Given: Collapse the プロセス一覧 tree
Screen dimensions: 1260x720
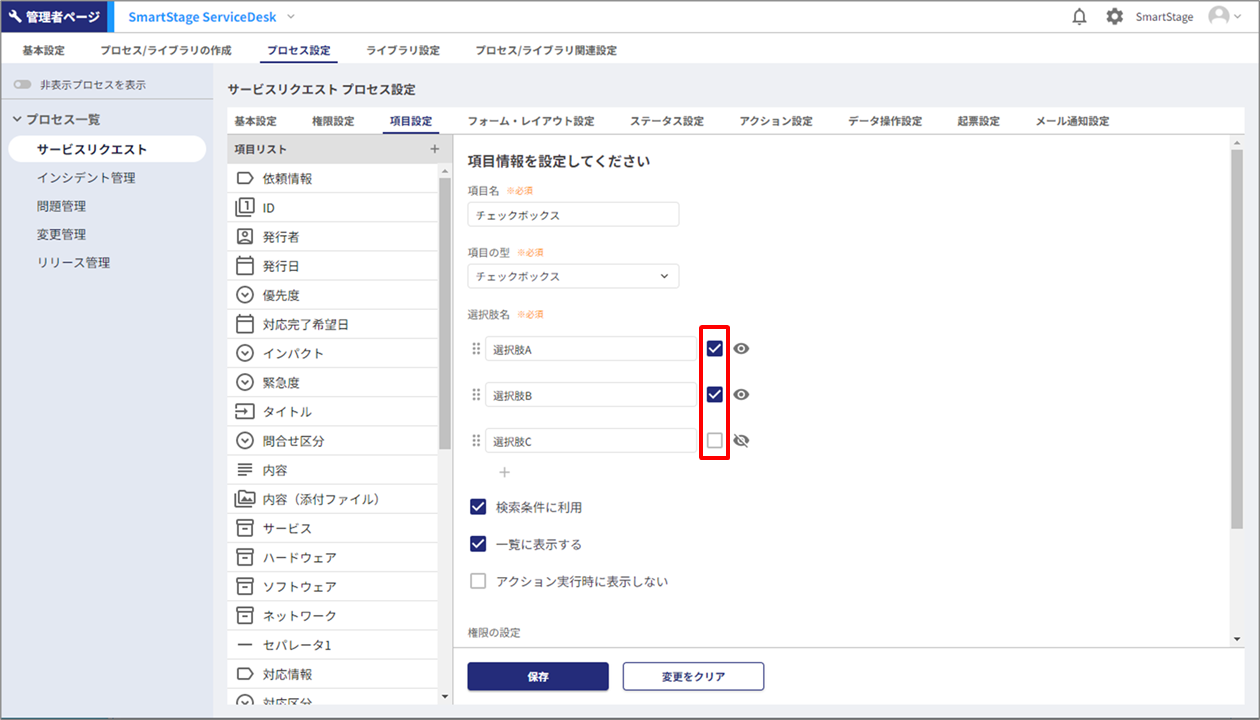Looking at the screenshot, I should coord(17,119).
